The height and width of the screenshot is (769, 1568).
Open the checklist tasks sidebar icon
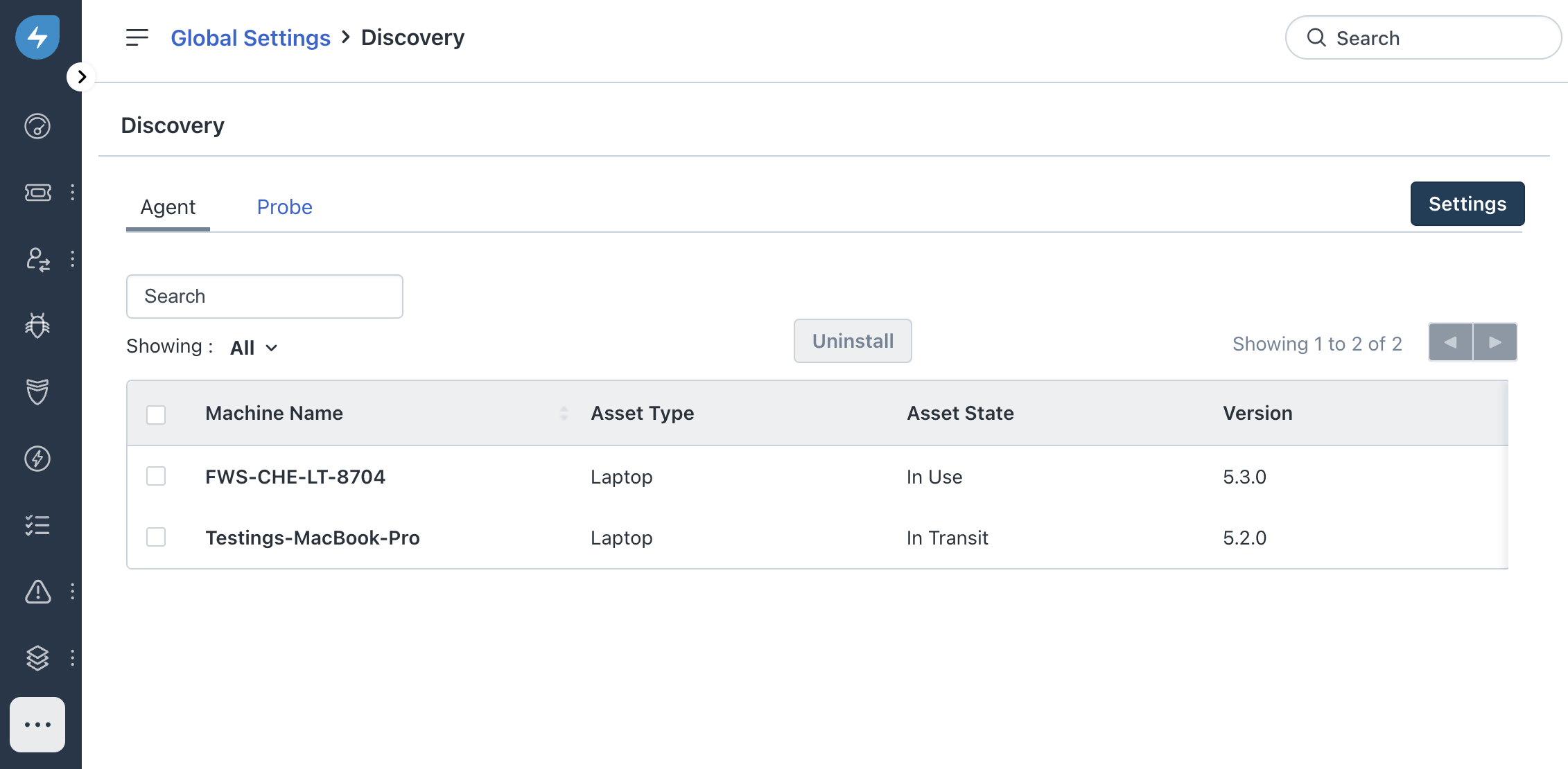(37, 525)
